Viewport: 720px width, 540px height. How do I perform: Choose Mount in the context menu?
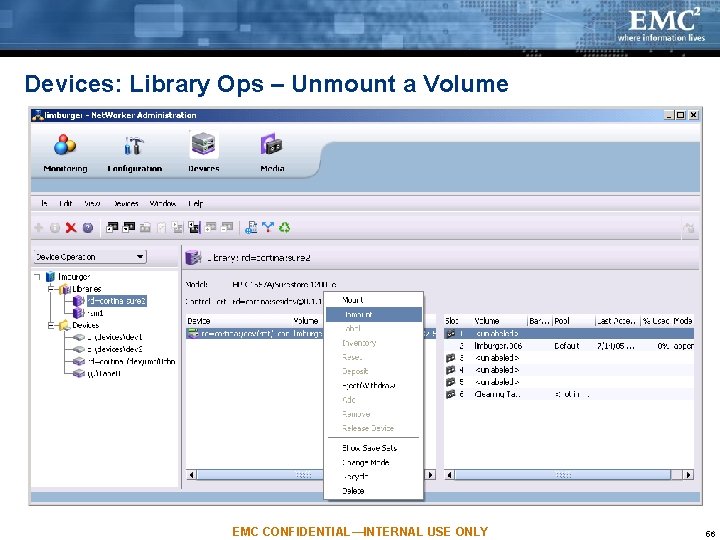point(374,300)
